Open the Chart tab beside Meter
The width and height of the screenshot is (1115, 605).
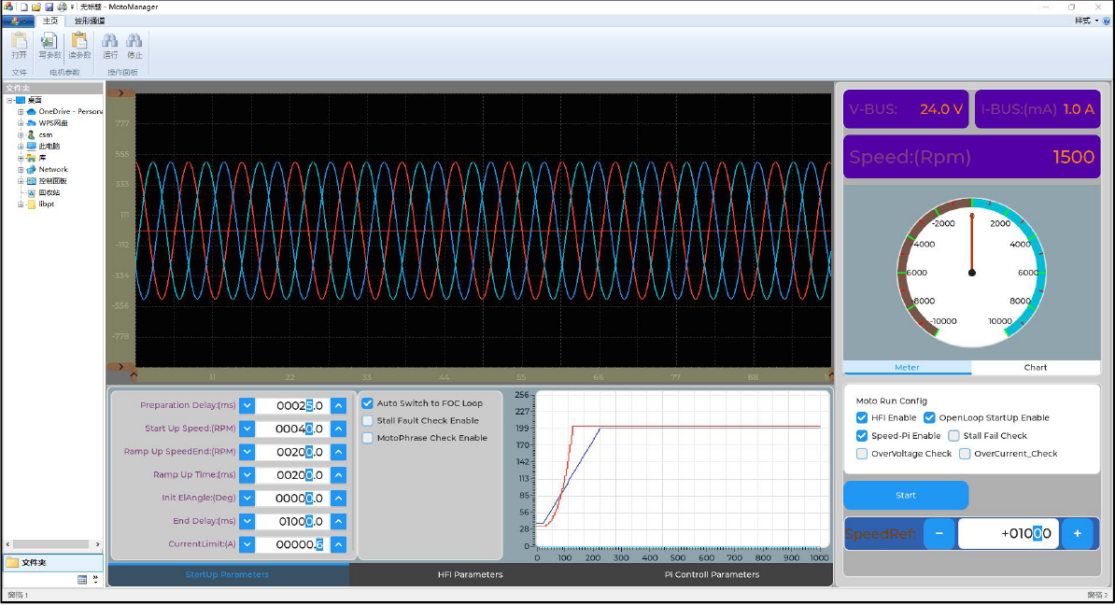pos(1035,368)
